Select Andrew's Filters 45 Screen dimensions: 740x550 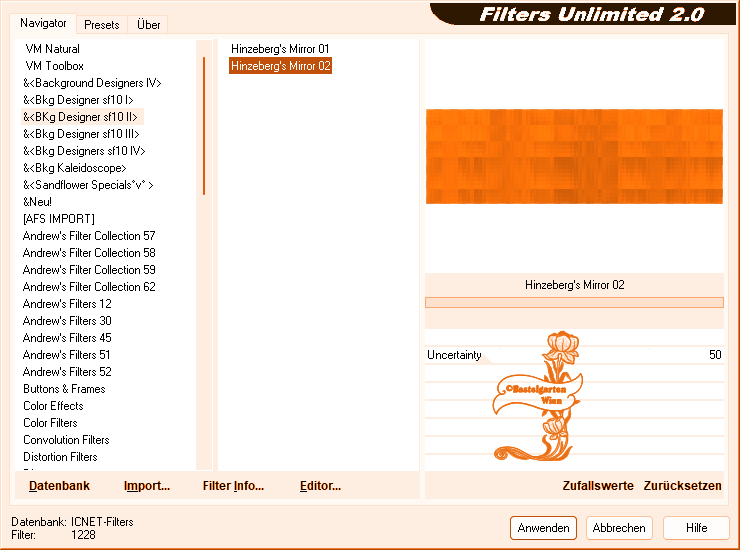coord(67,338)
